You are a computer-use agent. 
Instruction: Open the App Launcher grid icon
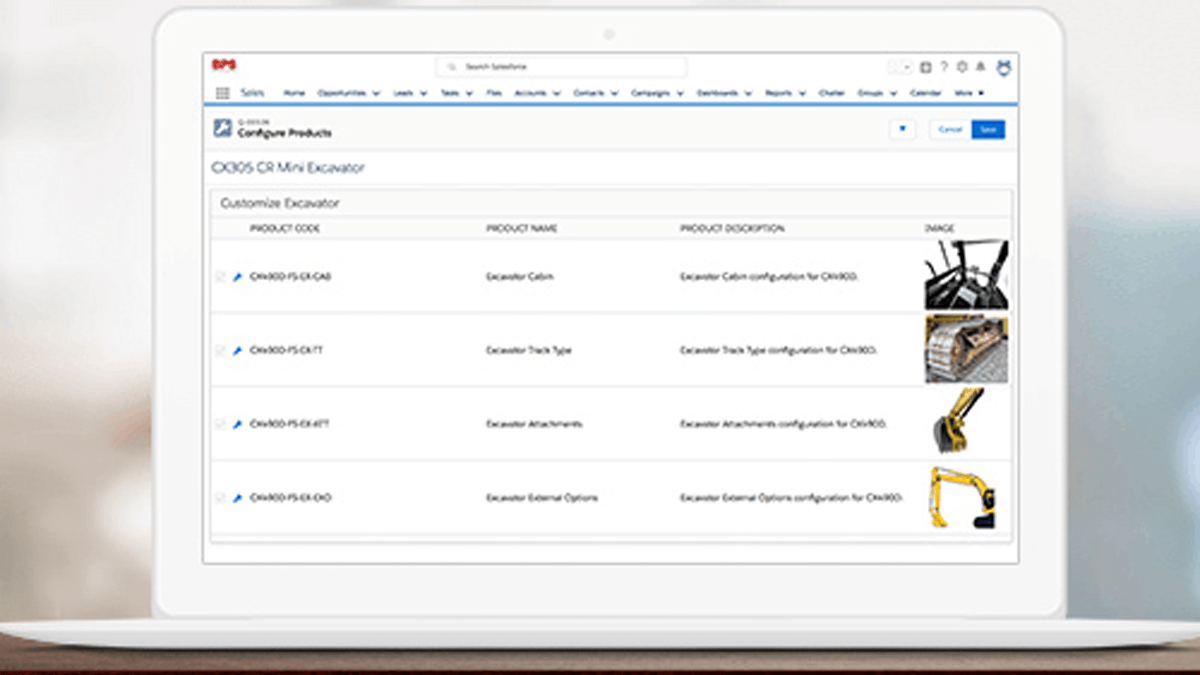(x=223, y=93)
